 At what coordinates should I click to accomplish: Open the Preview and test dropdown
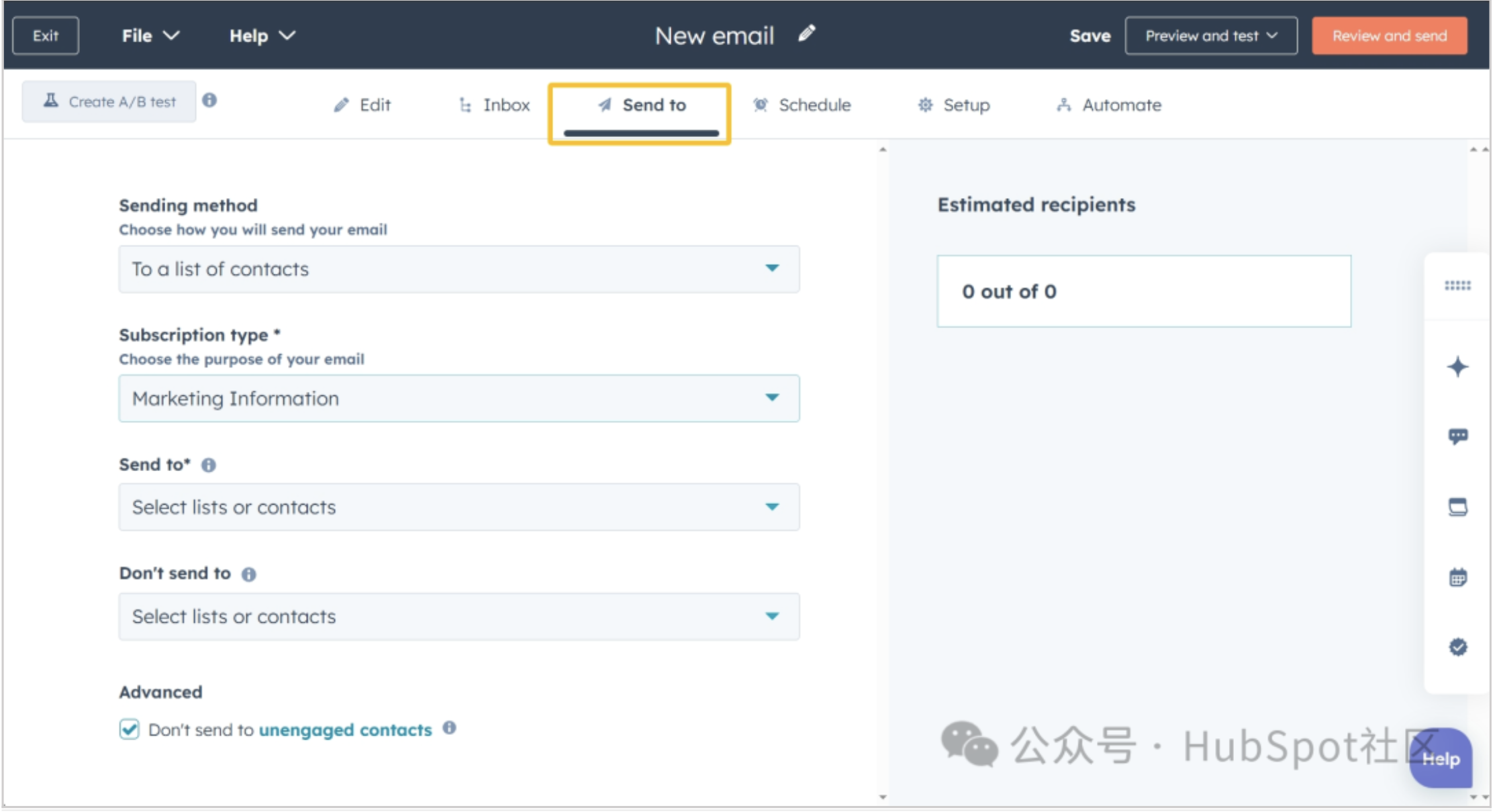click(1210, 36)
